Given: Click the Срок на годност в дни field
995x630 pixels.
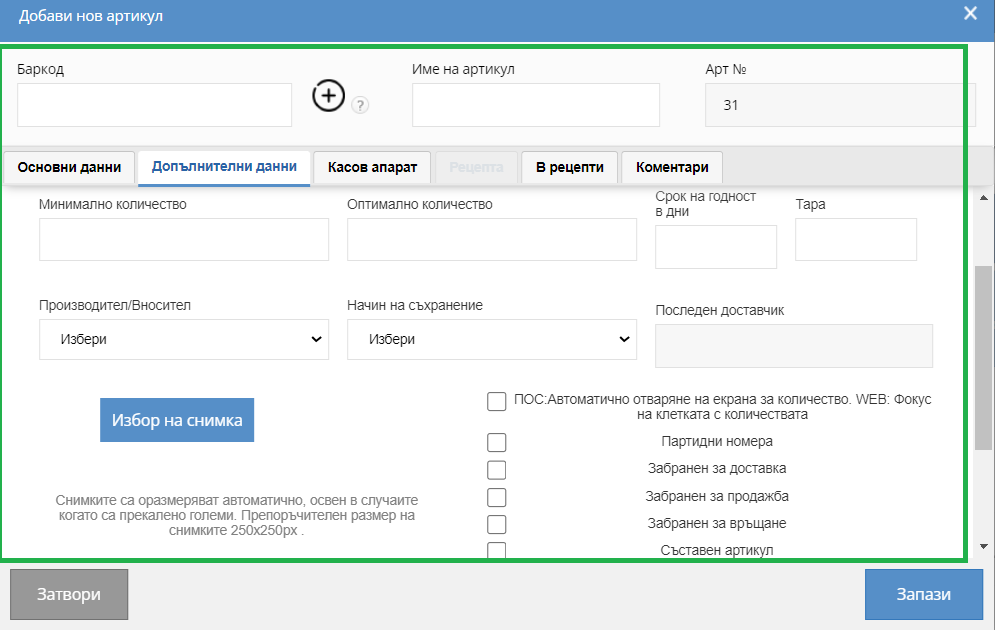Looking at the screenshot, I should click(716, 247).
